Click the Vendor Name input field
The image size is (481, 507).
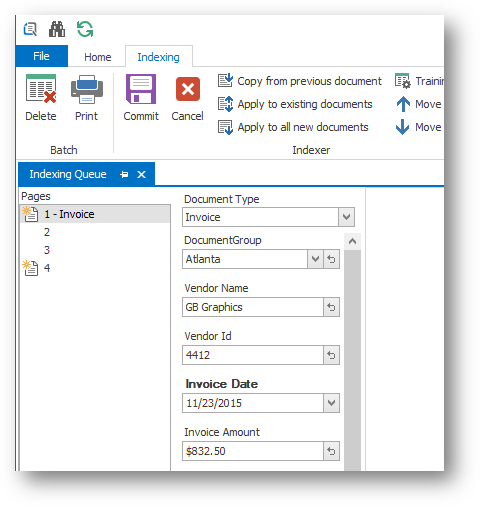coord(253,307)
